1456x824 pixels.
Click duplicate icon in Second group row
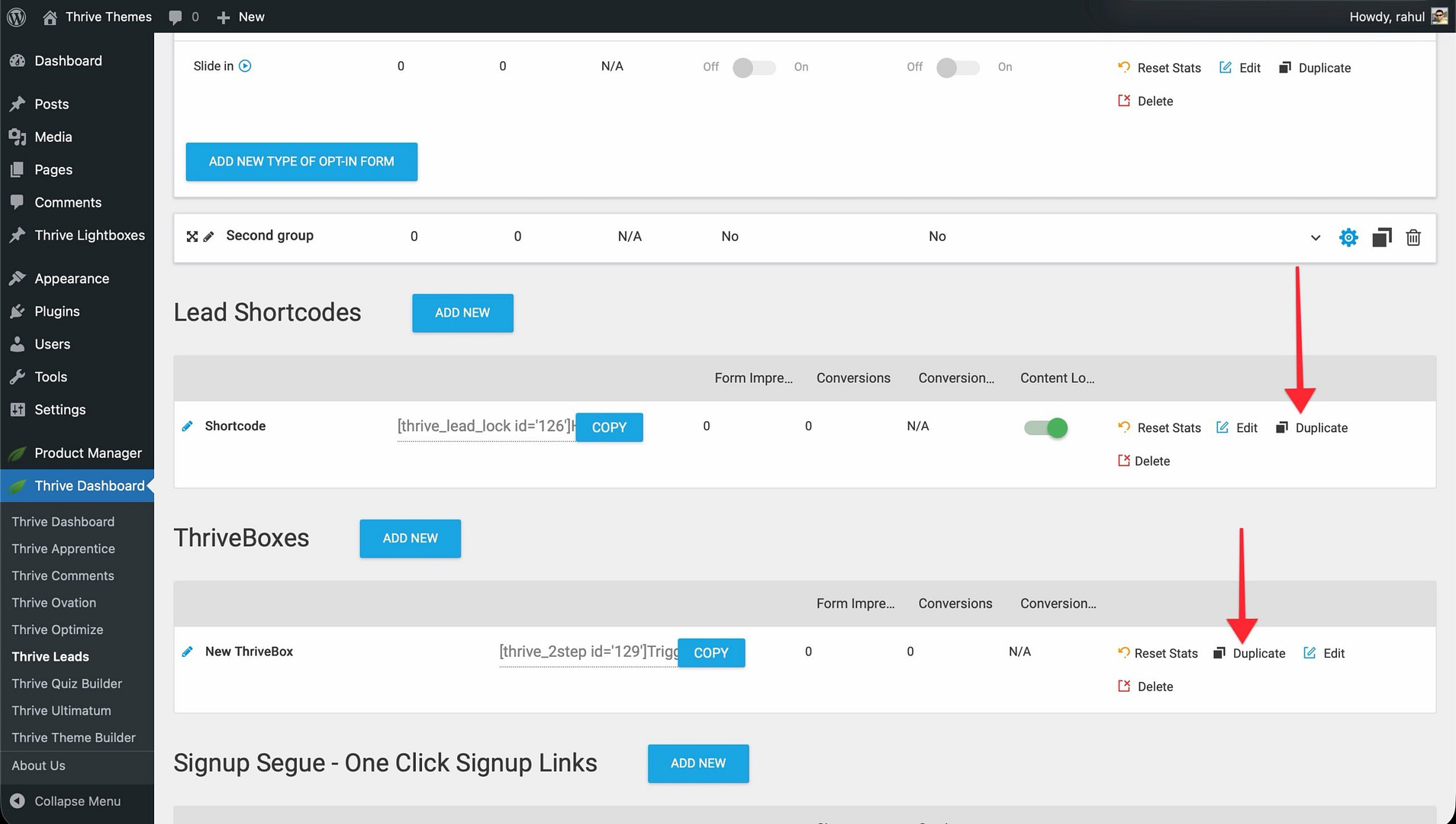(x=1381, y=237)
